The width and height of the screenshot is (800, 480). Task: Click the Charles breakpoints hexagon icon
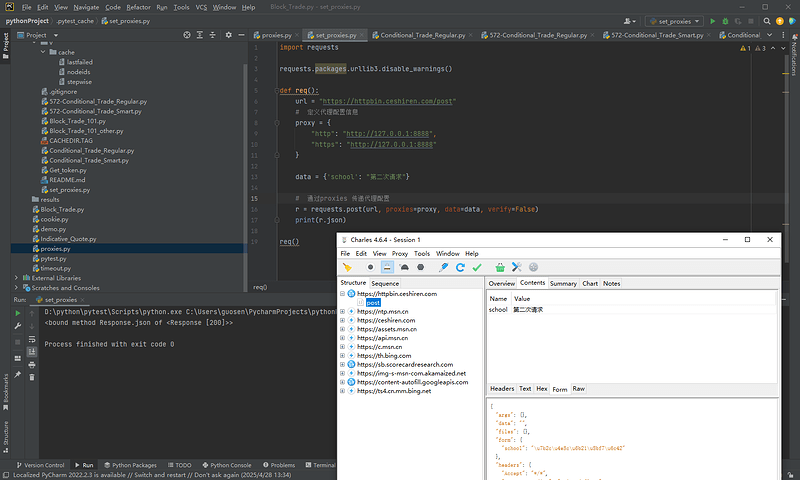[421, 267]
